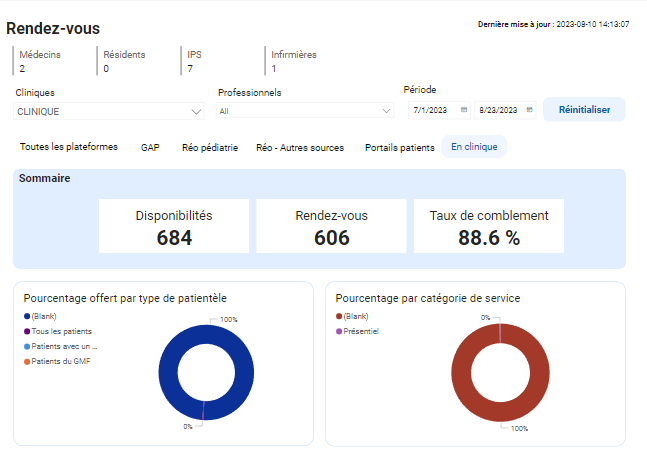This screenshot has height=456, width=647.
Task: Click the violet Présentiel legend swatch
Action: pyautogui.click(x=339, y=331)
